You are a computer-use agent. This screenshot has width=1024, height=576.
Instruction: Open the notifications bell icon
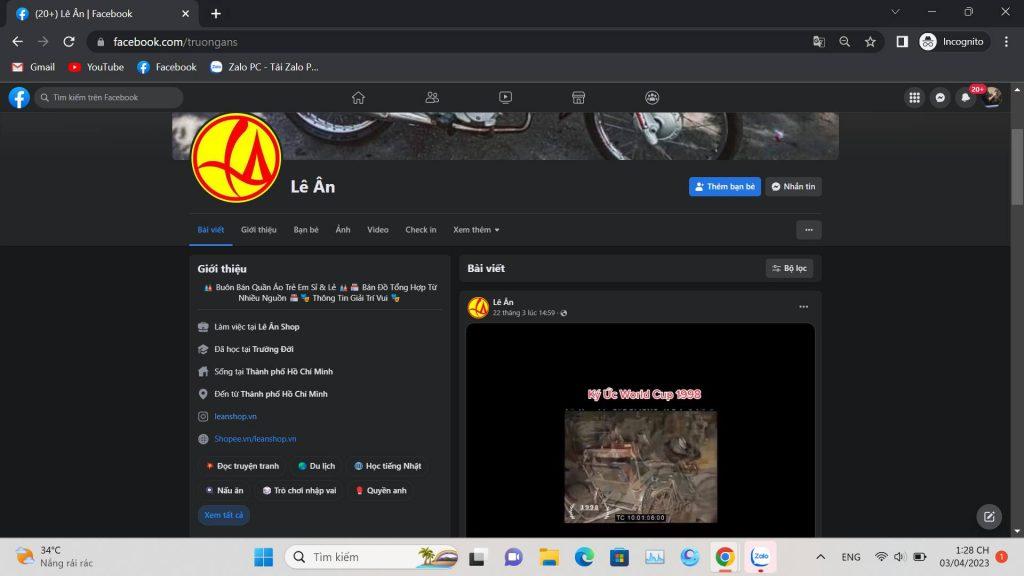click(966, 97)
